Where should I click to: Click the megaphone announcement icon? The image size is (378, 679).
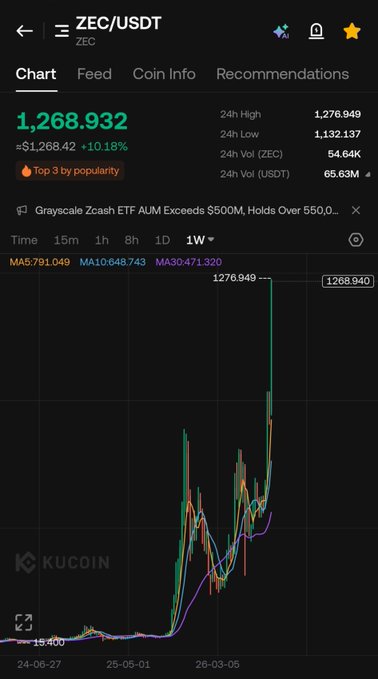click(22, 210)
